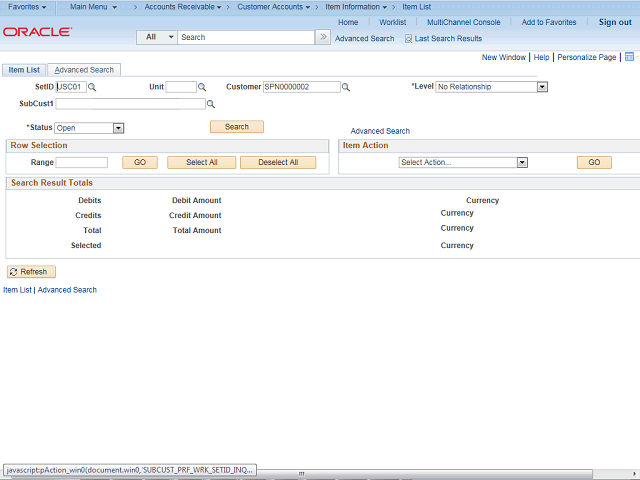Expand the Customer Accounts breadcrumb menu

pos(273,7)
